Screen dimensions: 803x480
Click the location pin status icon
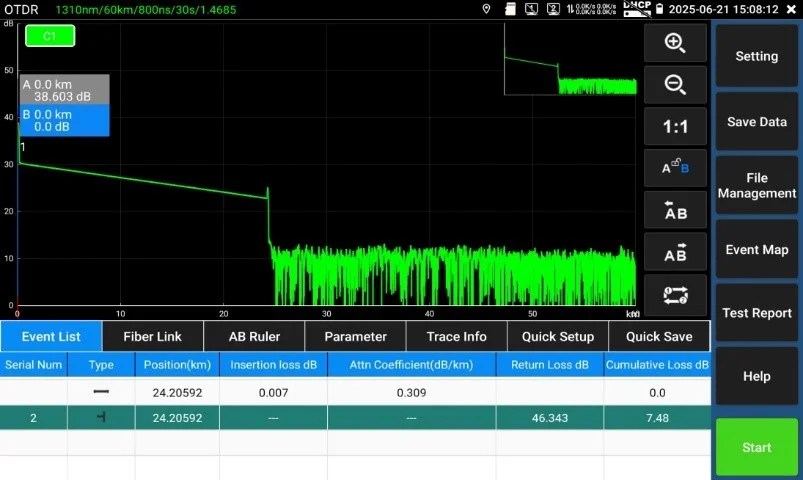[x=487, y=9]
